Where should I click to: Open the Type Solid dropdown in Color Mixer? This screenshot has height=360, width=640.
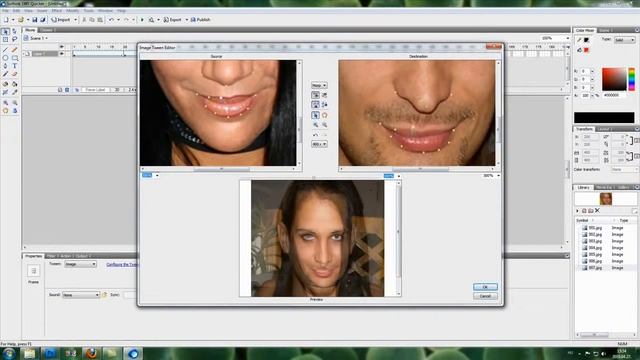[624, 40]
